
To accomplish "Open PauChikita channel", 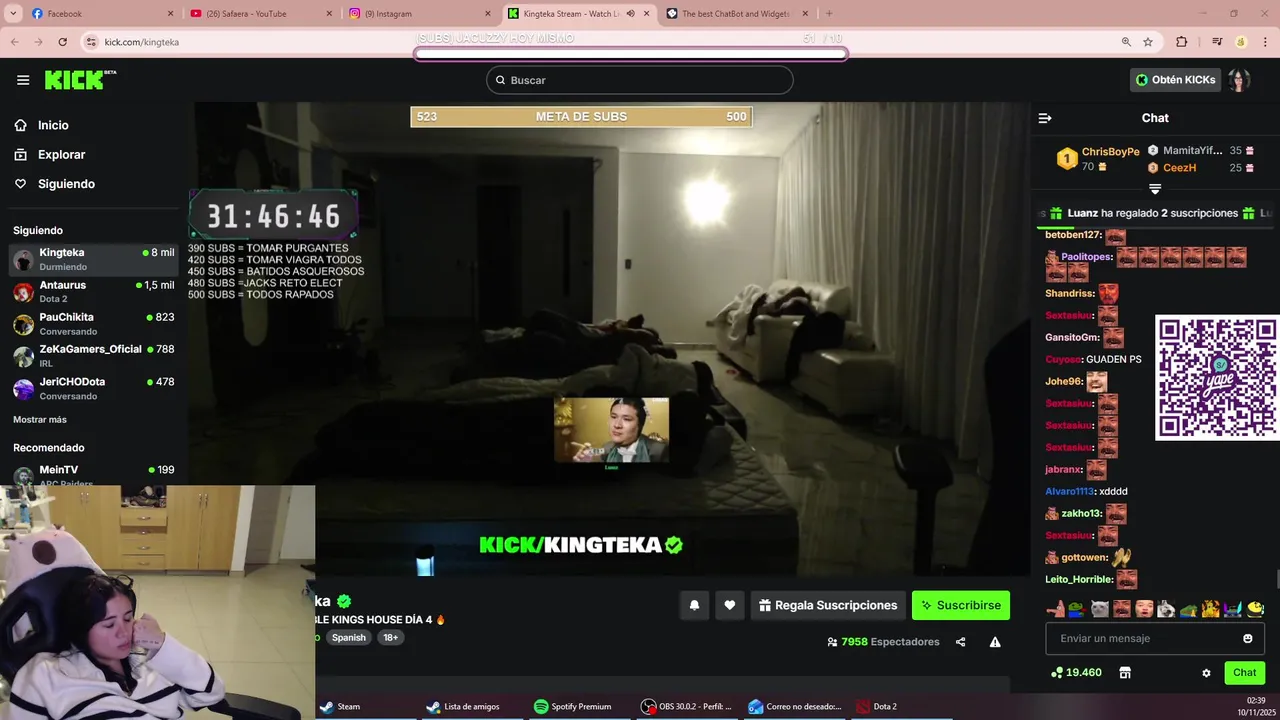I will 93,323.
